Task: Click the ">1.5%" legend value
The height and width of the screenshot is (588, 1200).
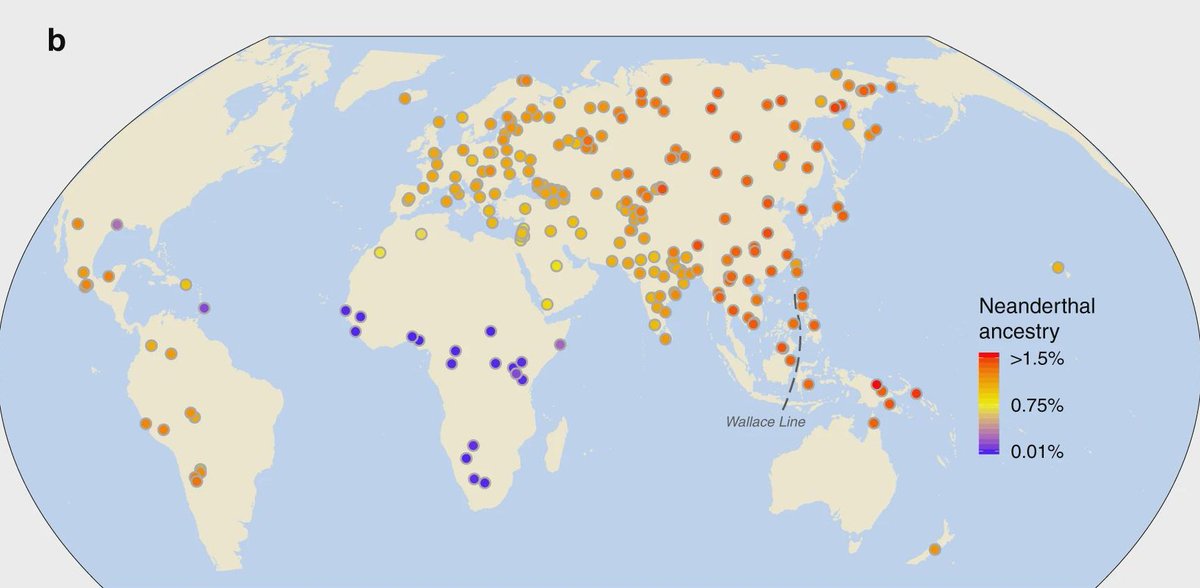Action: tap(1036, 360)
